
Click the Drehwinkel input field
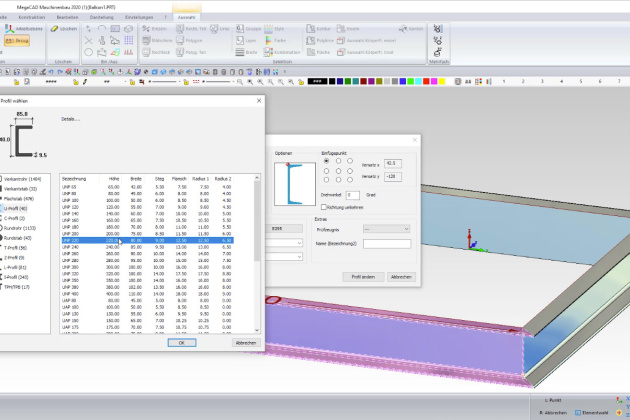[x=353, y=195]
